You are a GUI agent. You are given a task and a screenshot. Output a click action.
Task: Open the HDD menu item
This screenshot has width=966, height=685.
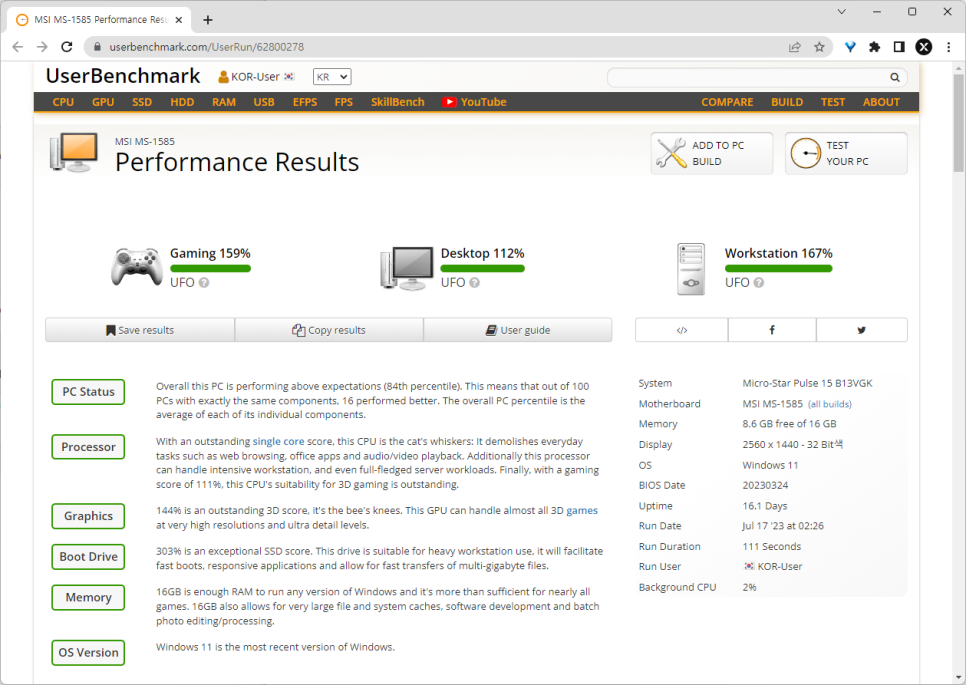(x=182, y=102)
